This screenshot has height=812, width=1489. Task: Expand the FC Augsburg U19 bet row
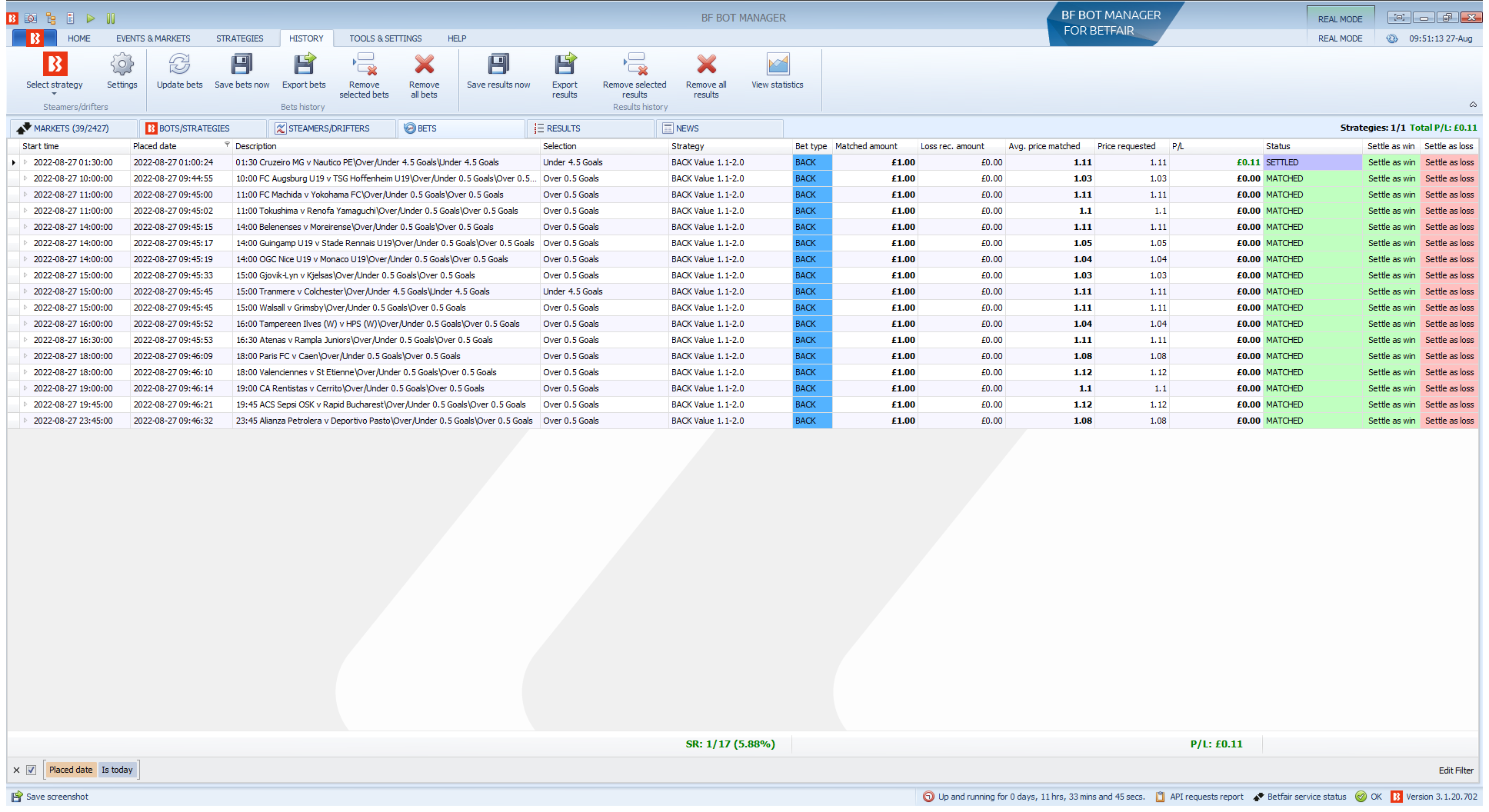point(25,178)
